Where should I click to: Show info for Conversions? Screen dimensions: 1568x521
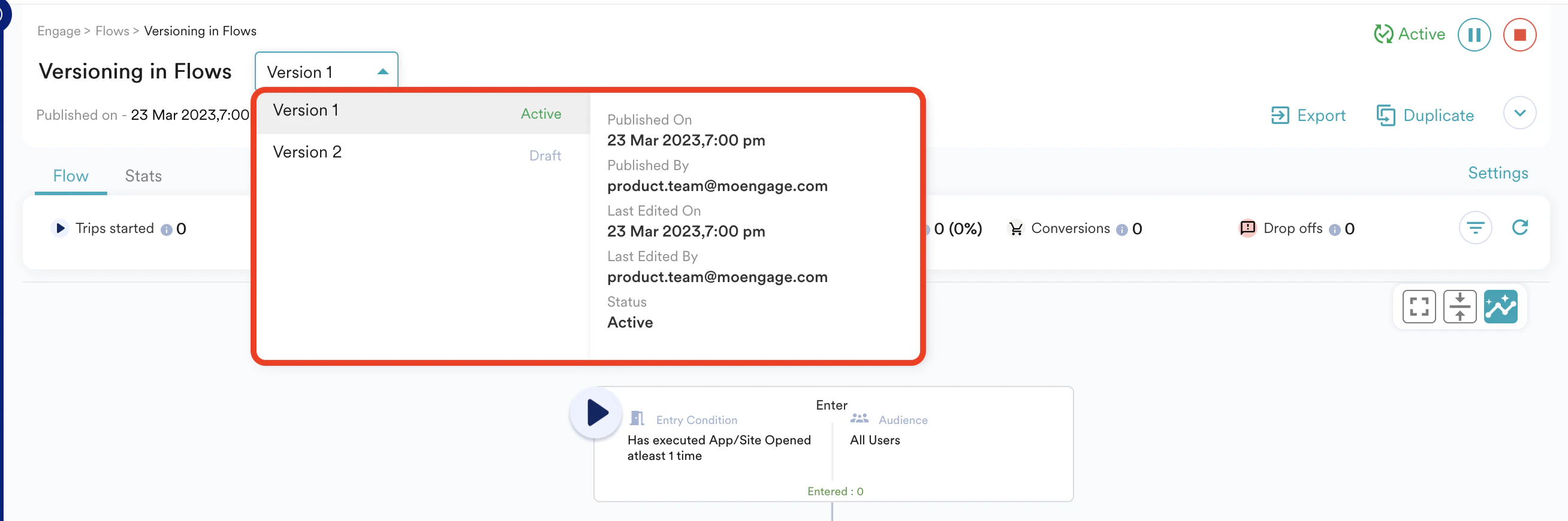[x=1121, y=230]
